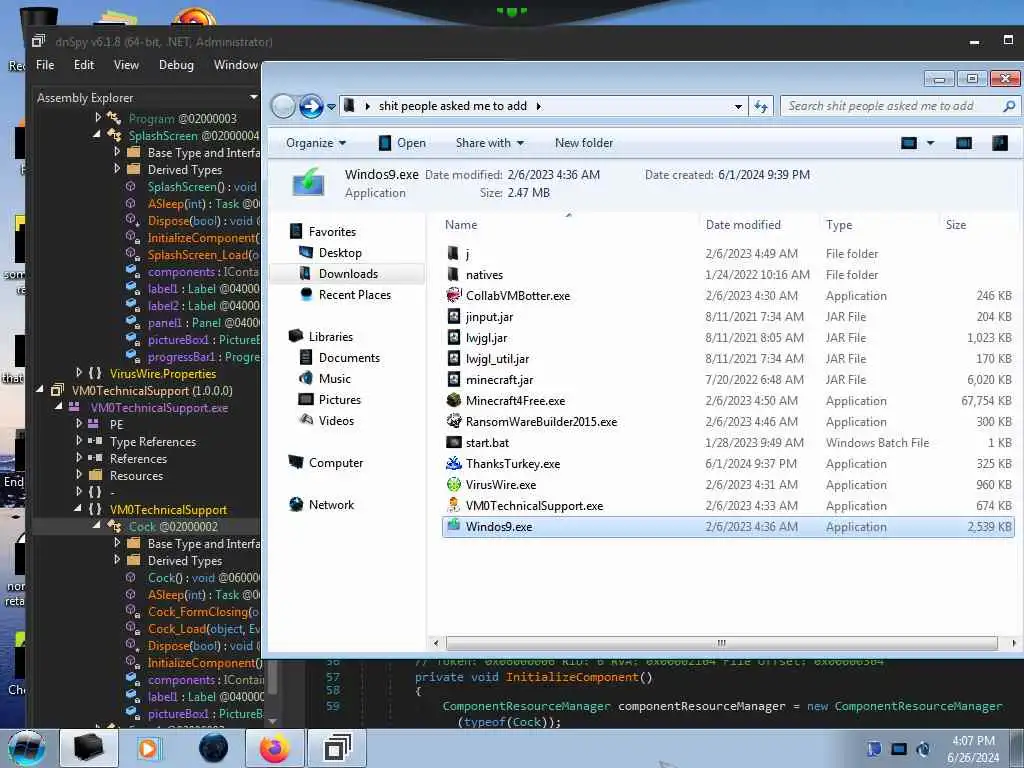1024x768 pixels.
Task: Show the preview pane button
Action: [964, 143]
